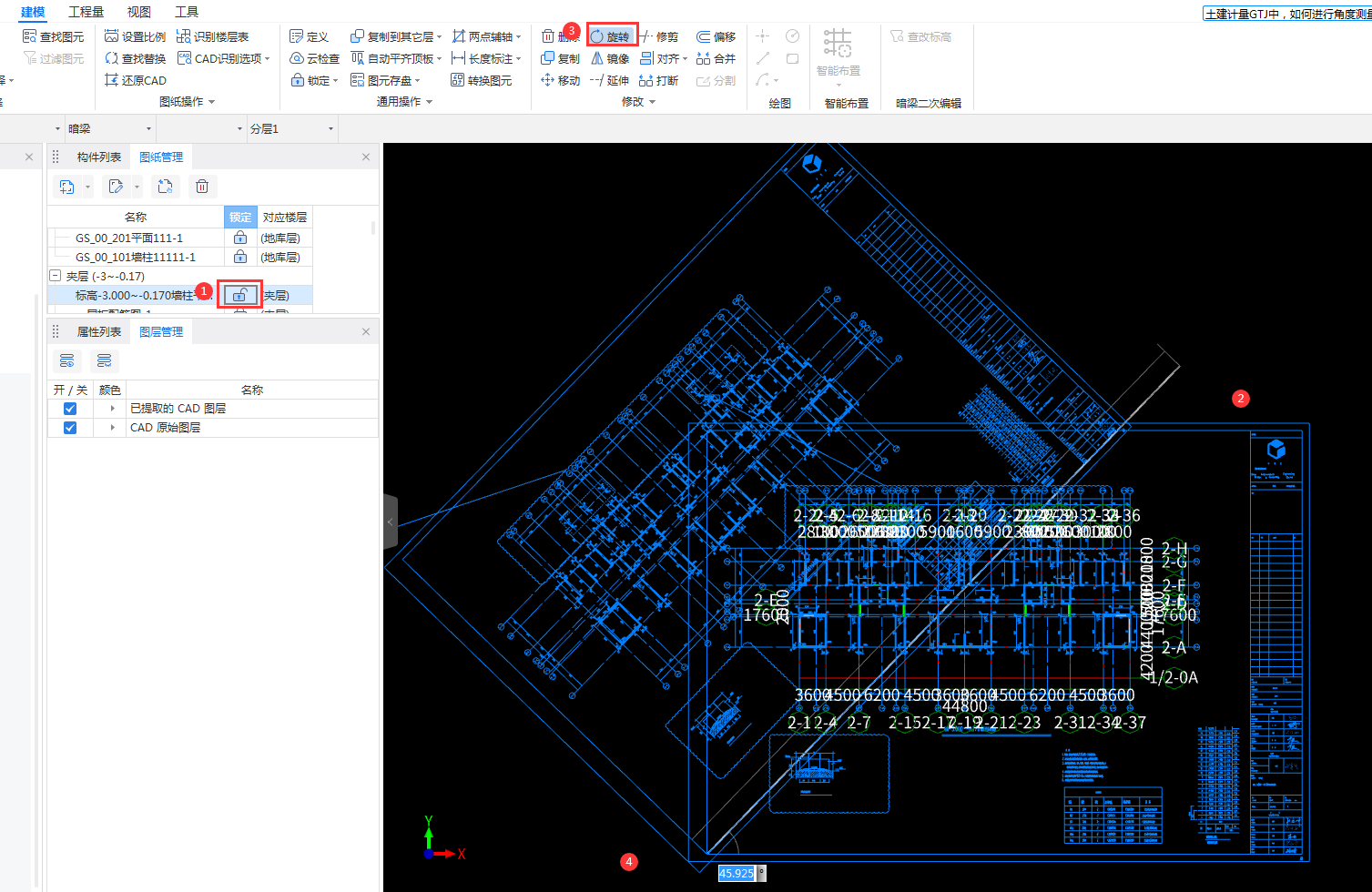Screen dimensions: 1372x892
Task: Click the 复制 (copy) tool in 修改
Action: (x=560, y=58)
